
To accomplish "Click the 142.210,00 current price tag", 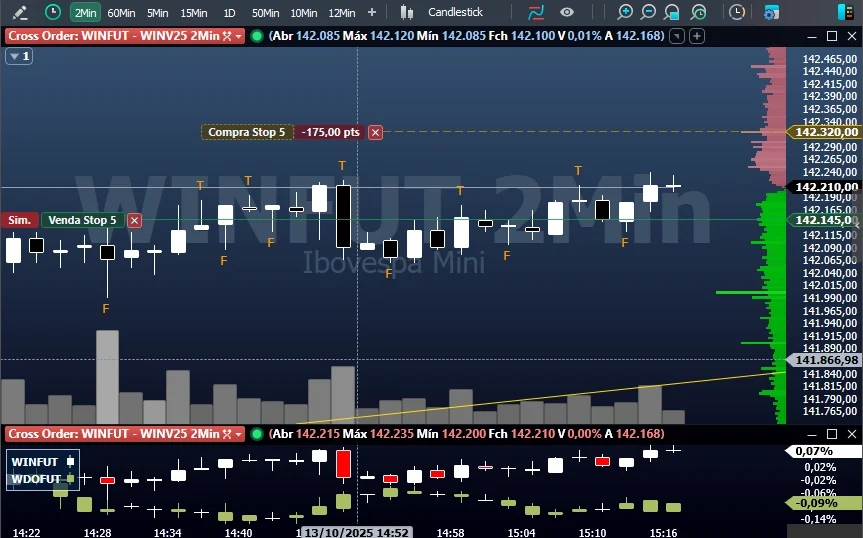I will [x=823, y=187].
